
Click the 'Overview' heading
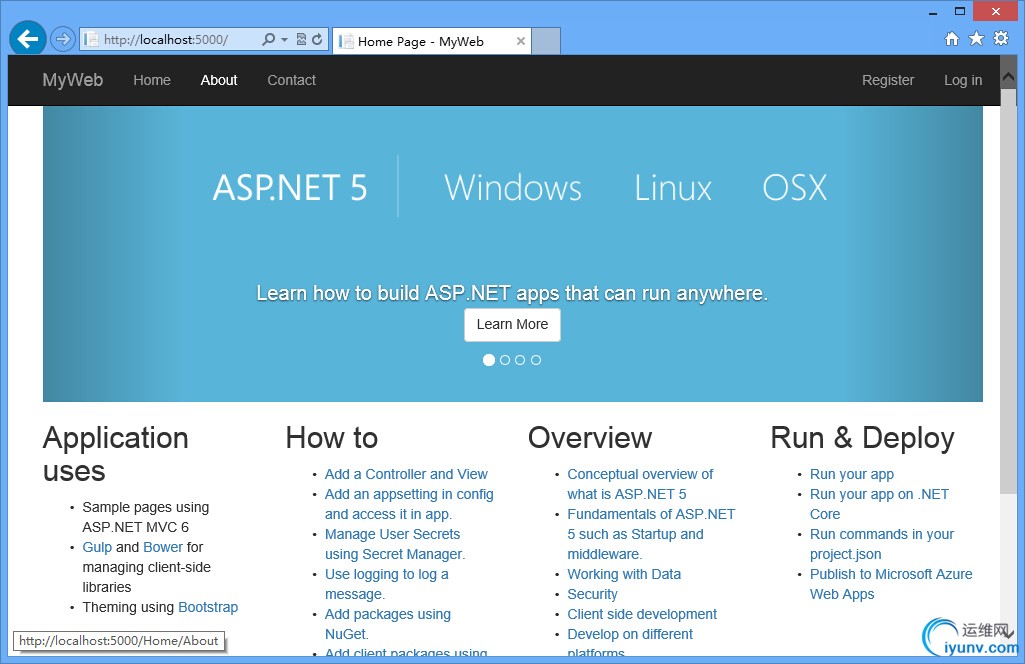point(590,438)
